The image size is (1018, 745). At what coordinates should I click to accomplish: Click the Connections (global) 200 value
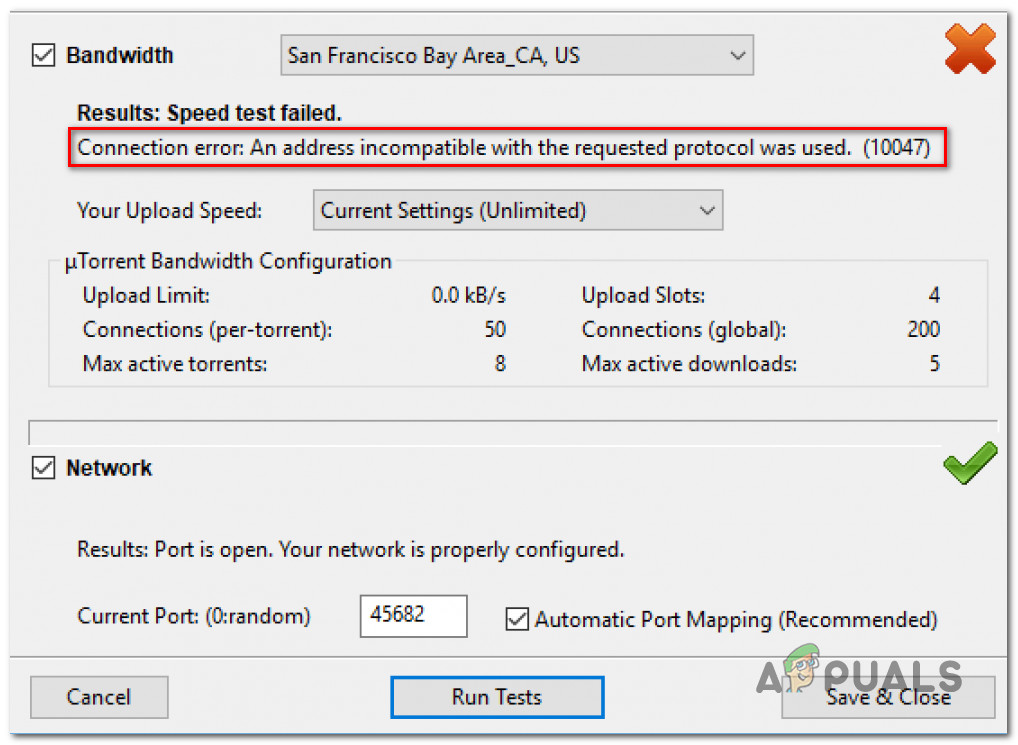click(923, 329)
